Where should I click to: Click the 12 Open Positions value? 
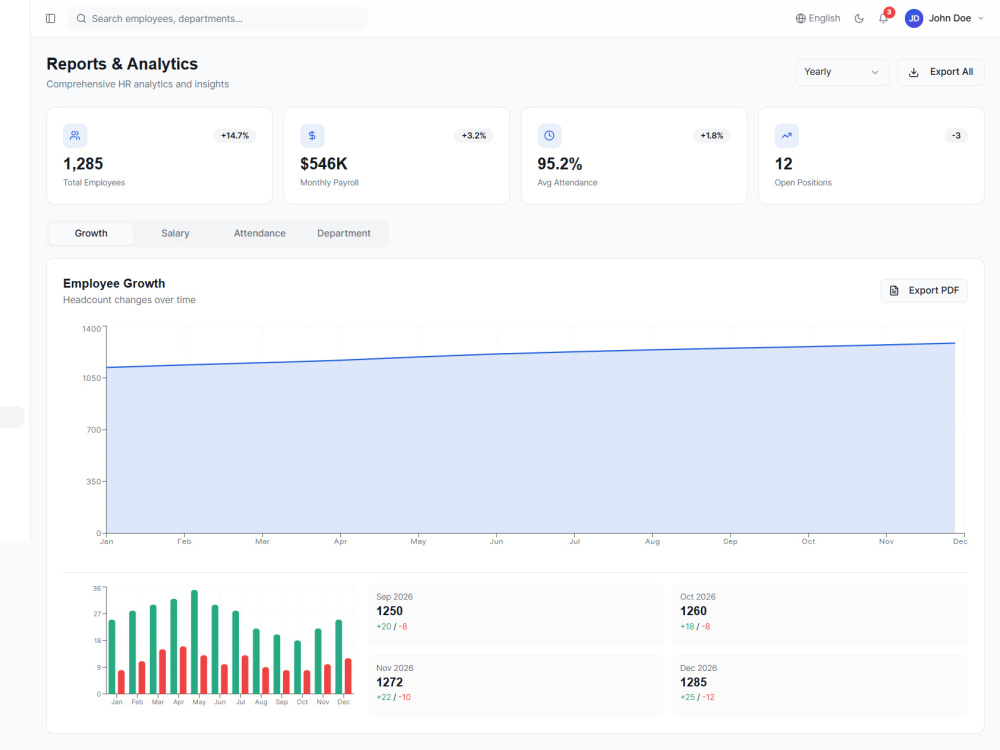click(784, 164)
